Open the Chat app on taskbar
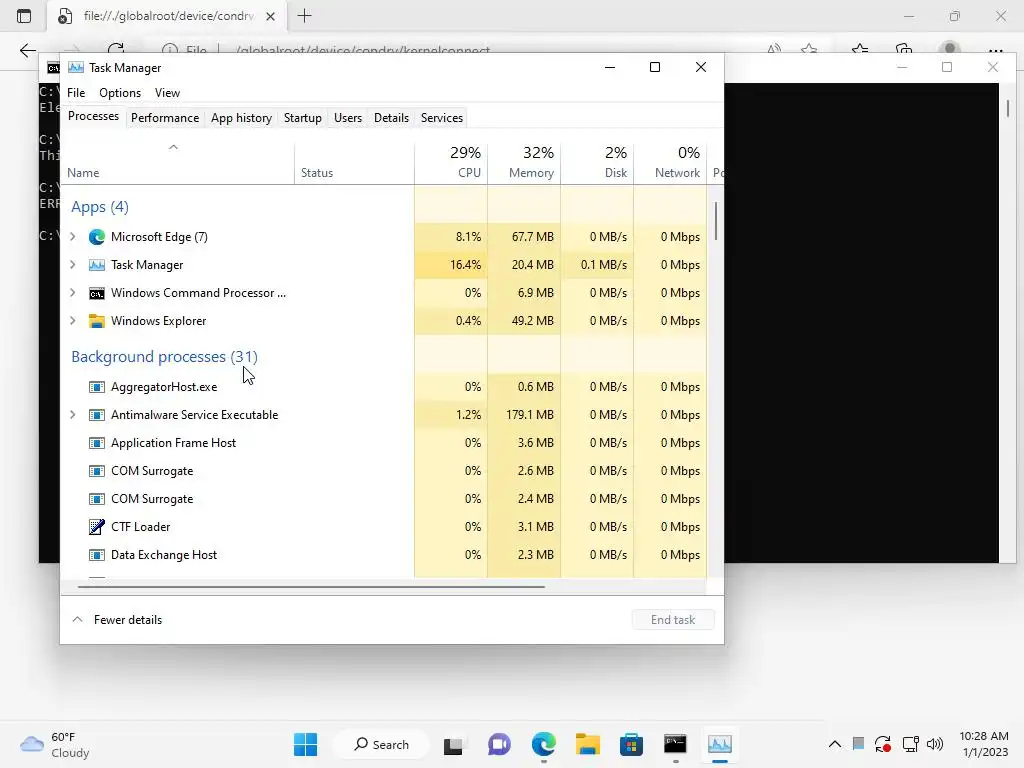Viewport: 1024px width, 768px height. coord(499,744)
